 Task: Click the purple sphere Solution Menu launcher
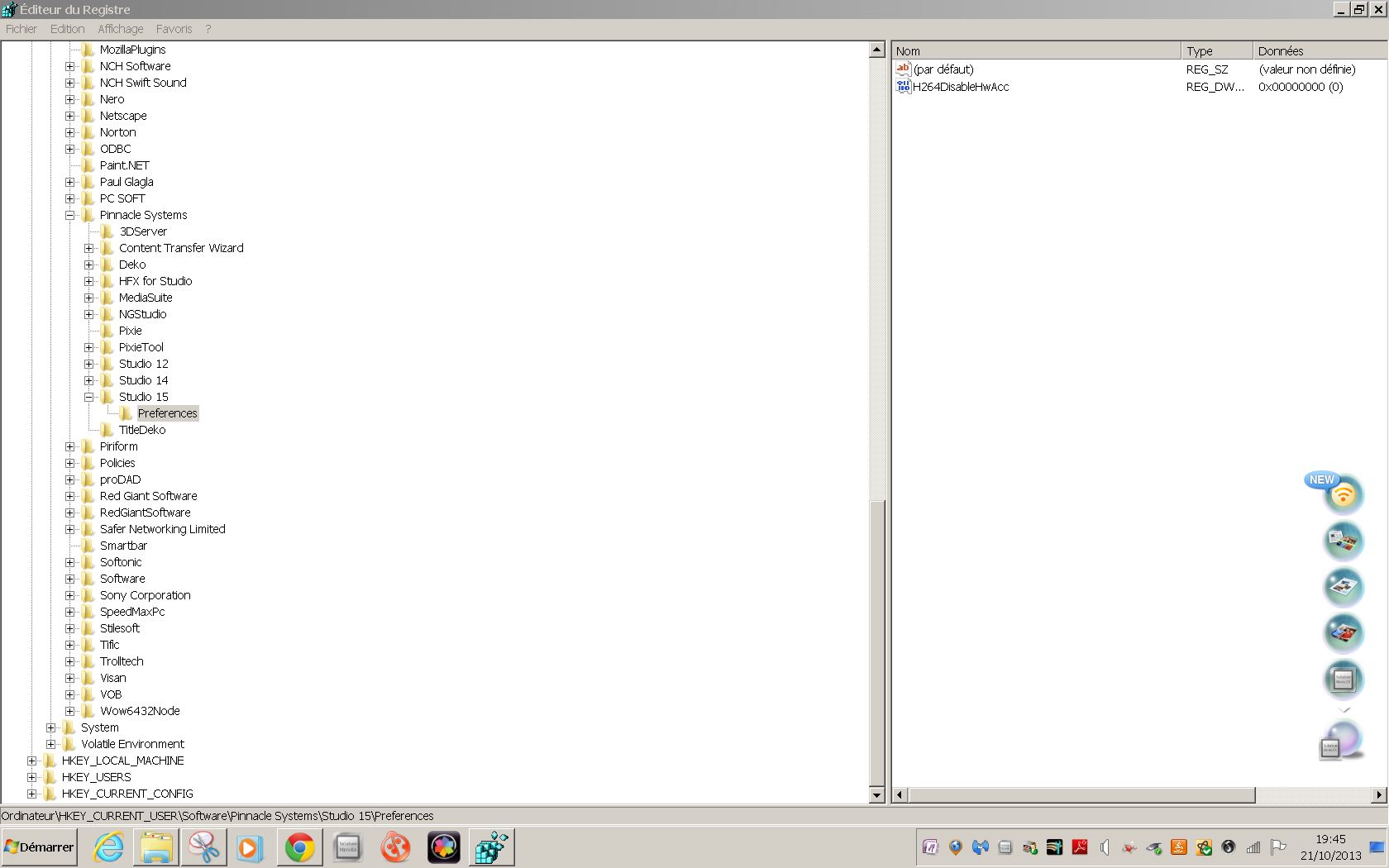pyautogui.click(x=1340, y=740)
